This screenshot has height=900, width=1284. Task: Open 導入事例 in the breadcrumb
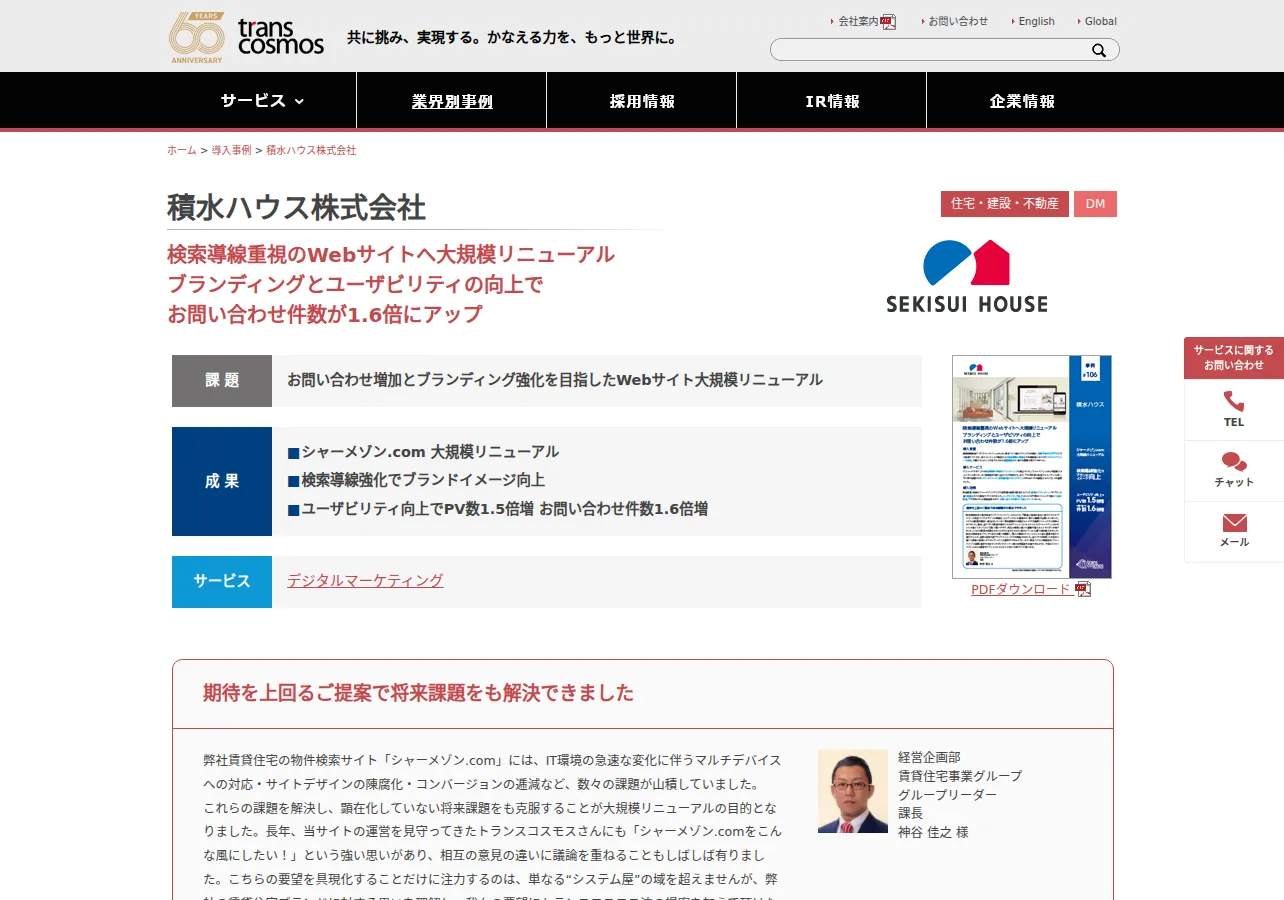pyautogui.click(x=231, y=150)
